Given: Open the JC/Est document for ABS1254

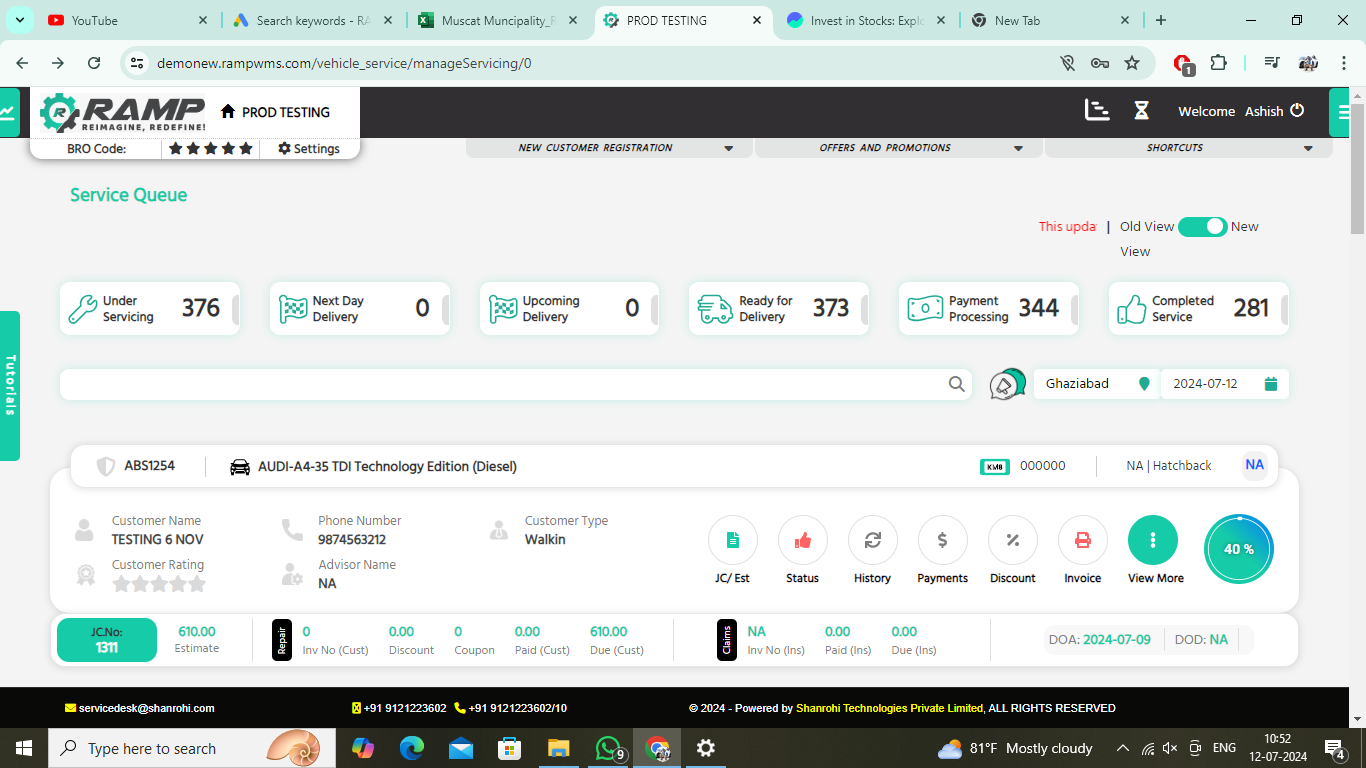Looking at the screenshot, I should click(x=732, y=540).
